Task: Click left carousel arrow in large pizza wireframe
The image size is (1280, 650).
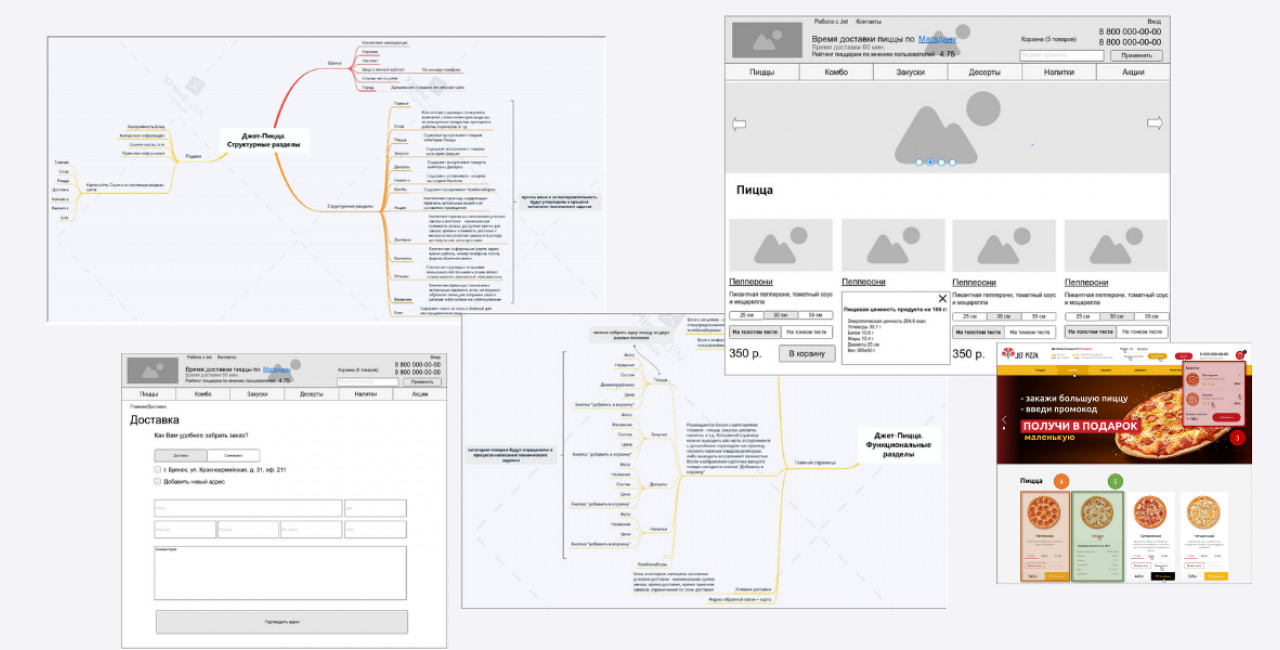Action: (x=740, y=124)
